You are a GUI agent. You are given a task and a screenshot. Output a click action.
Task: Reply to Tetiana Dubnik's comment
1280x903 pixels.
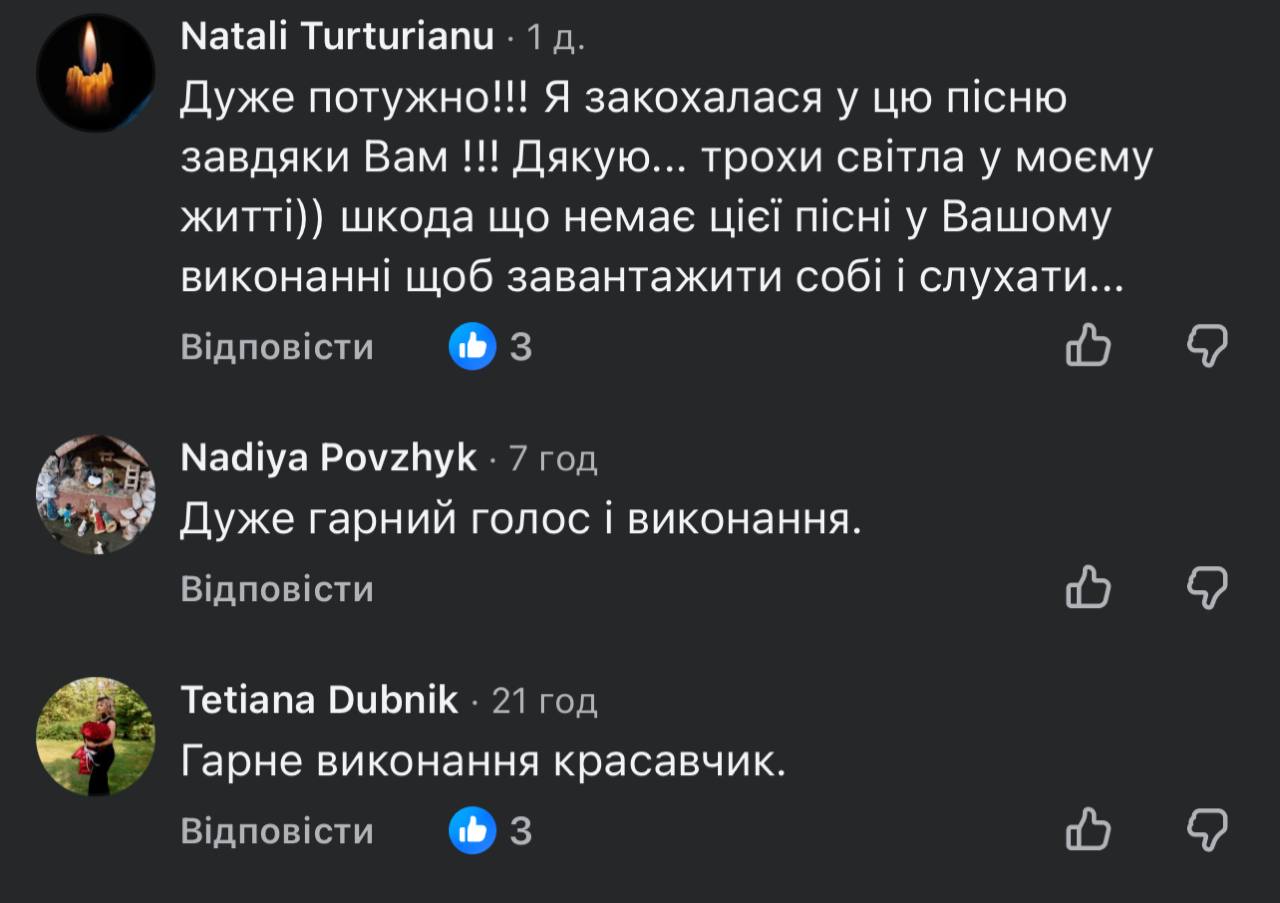(x=277, y=831)
